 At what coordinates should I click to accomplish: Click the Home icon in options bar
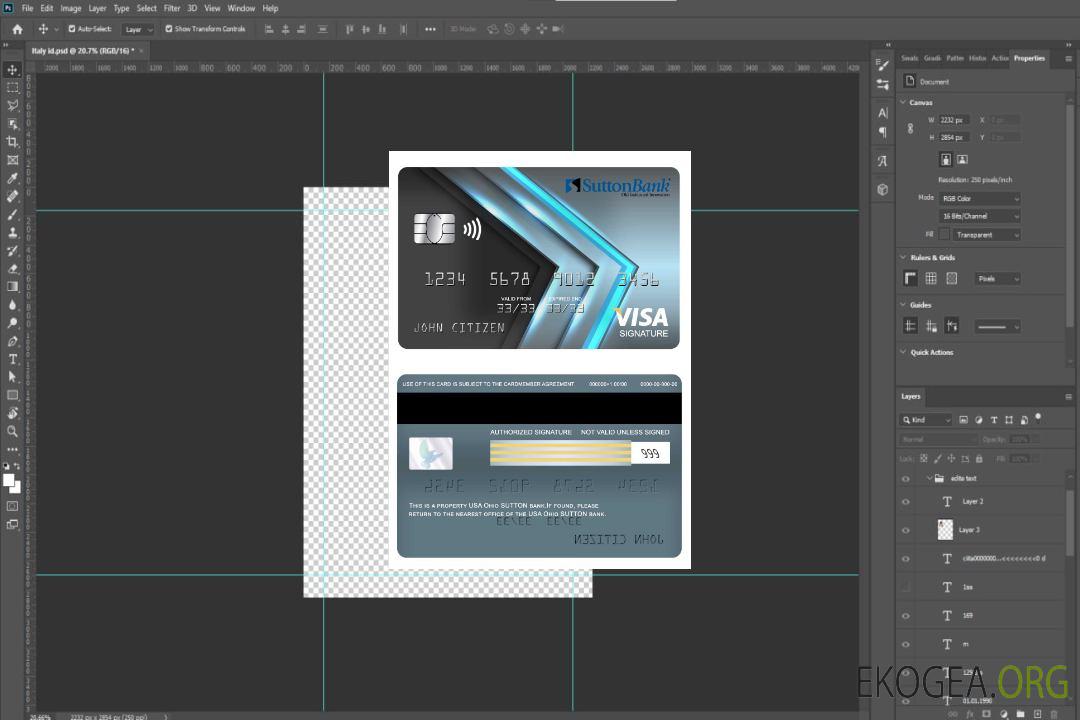(17, 29)
